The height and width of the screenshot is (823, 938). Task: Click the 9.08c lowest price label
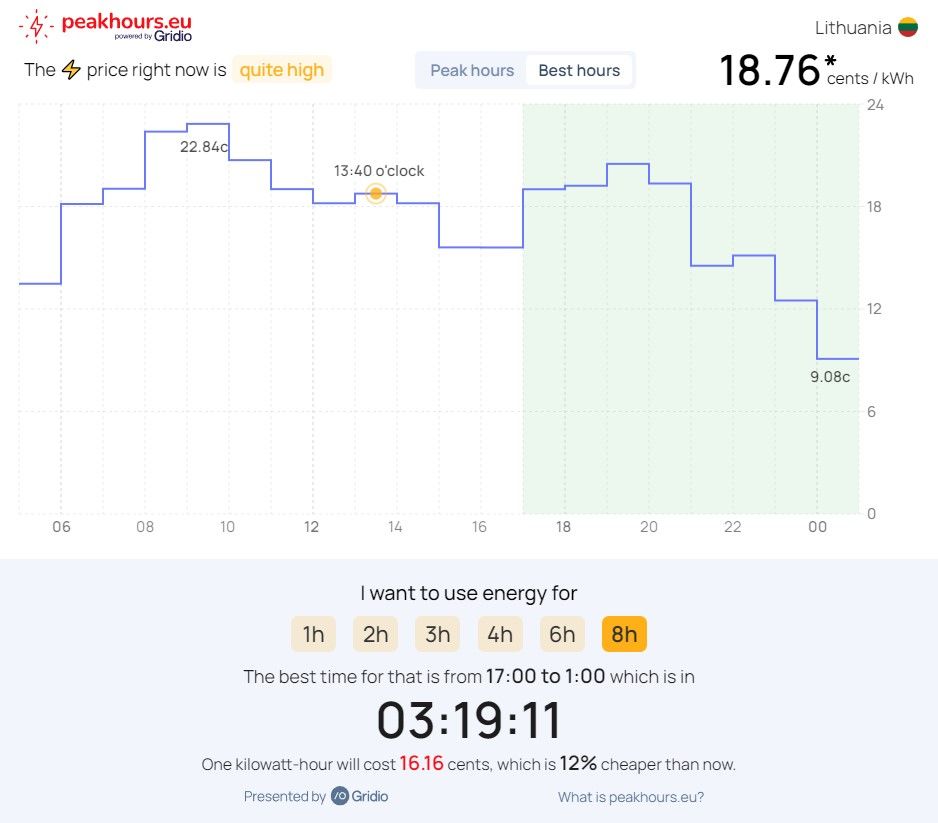[830, 377]
